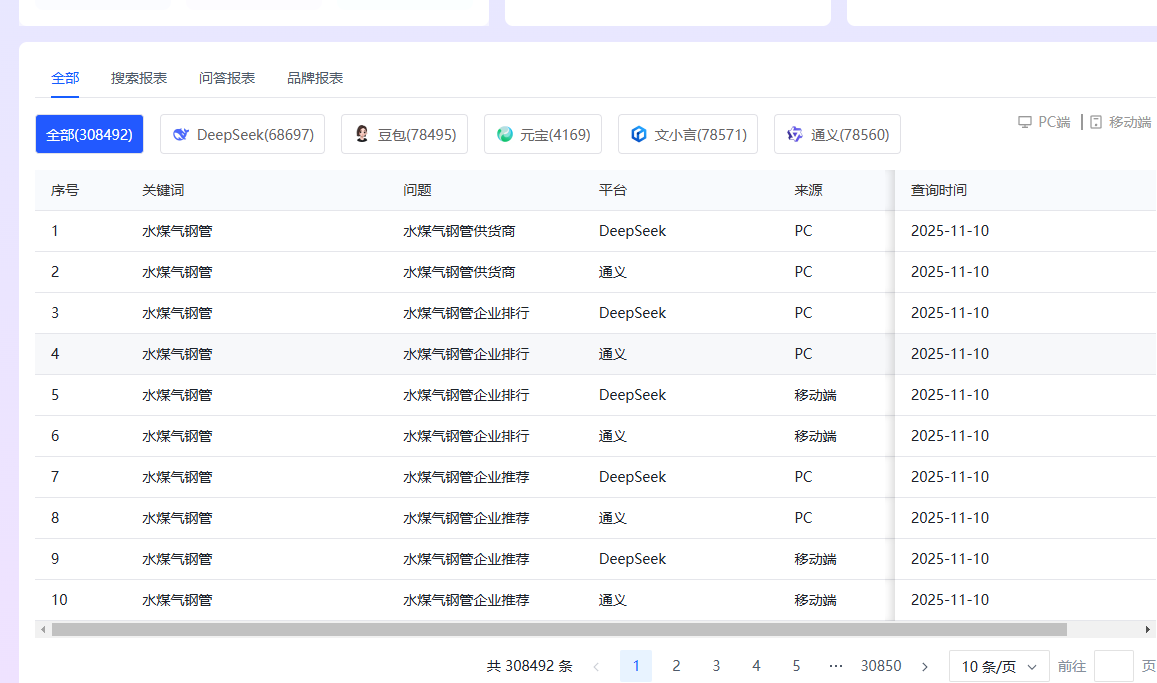Select the DeepSeek(68697) filter button

(x=242, y=134)
